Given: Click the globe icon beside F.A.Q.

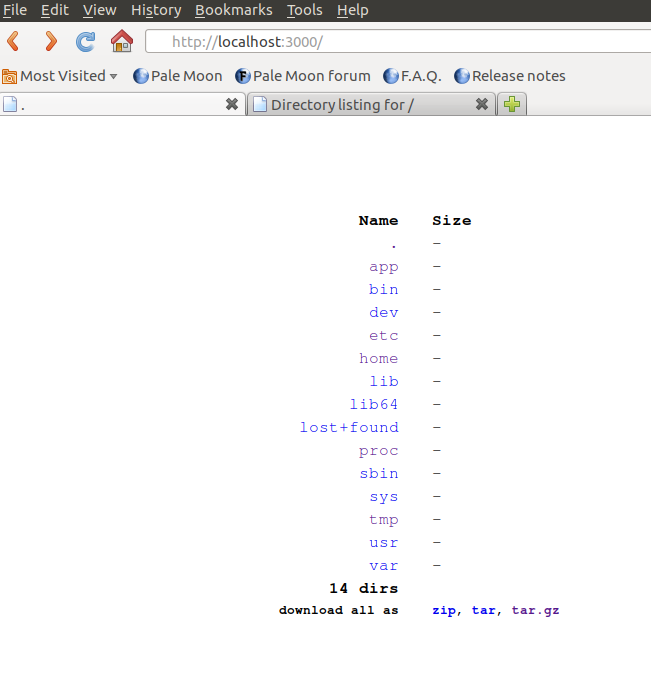Looking at the screenshot, I should 391,76.
